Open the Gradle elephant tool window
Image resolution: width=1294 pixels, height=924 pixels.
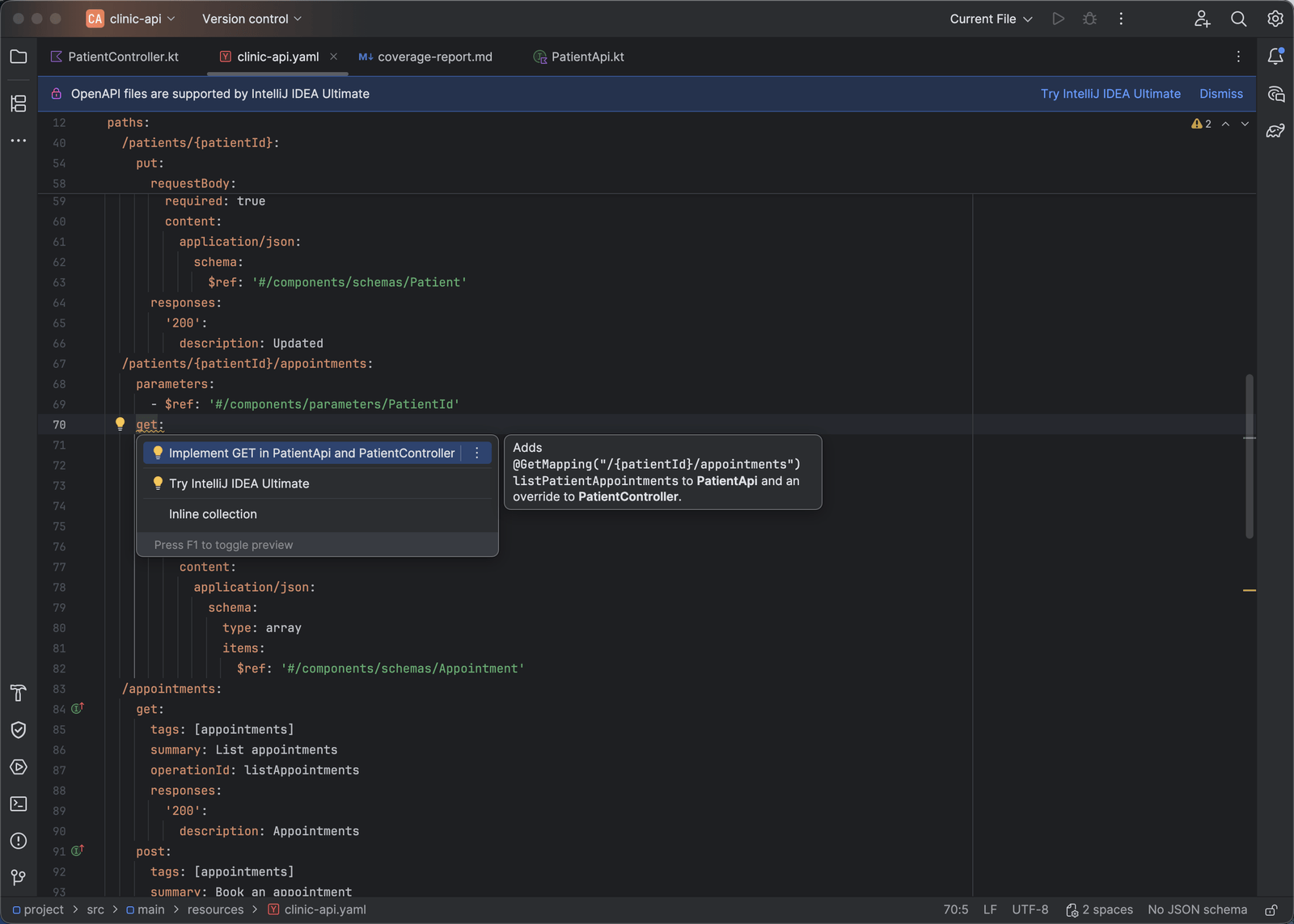pos(1275,131)
